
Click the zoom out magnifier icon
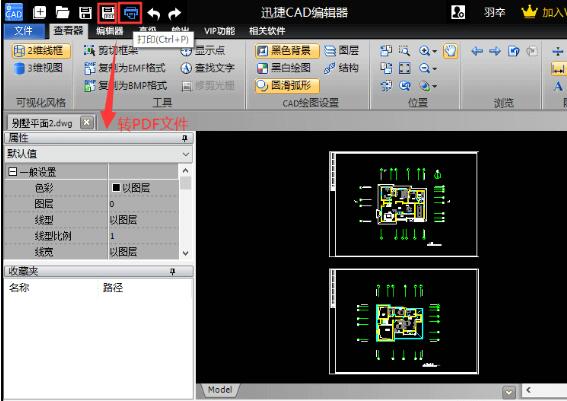pyautogui.click(x=425, y=68)
